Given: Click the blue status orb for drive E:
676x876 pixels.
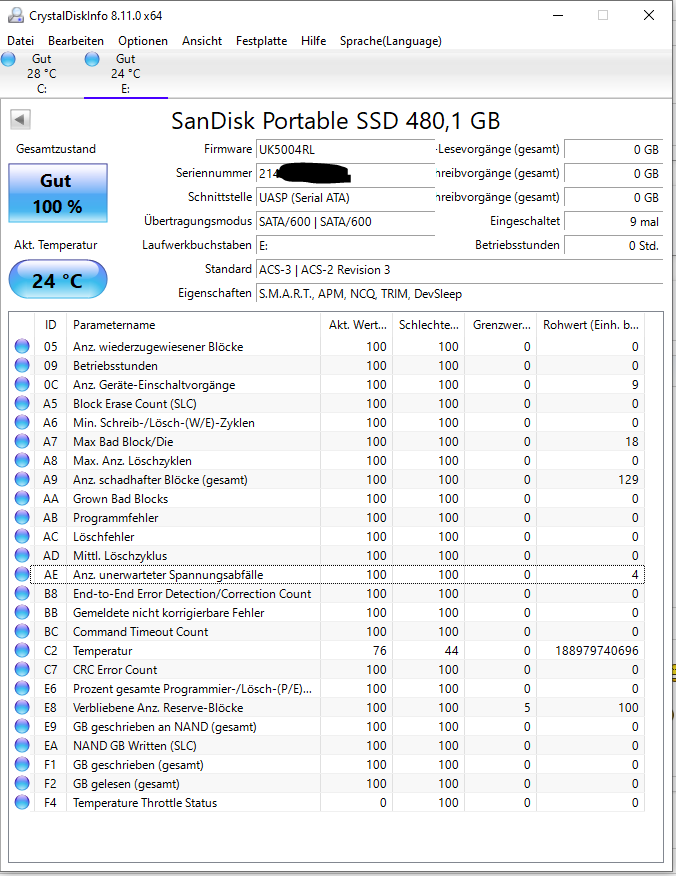Looking at the screenshot, I should point(92,59).
